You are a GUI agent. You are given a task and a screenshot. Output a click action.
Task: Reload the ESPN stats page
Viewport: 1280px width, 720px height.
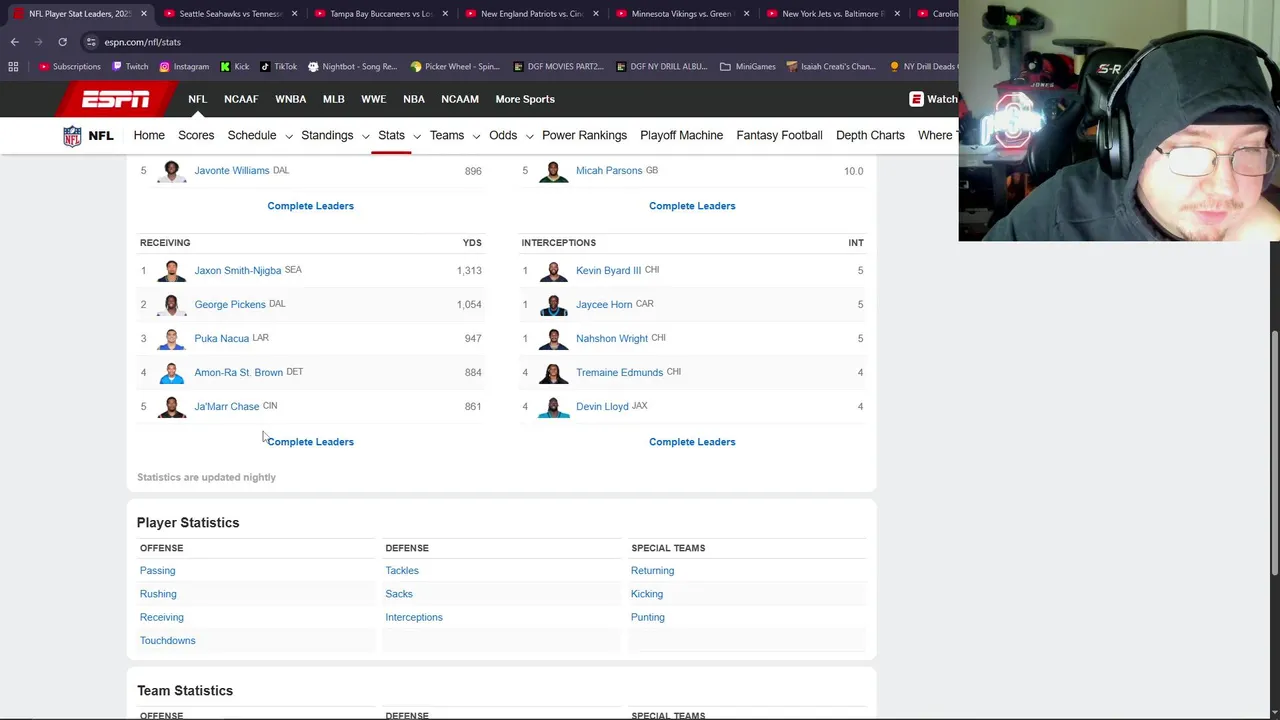[x=62, y=42]
